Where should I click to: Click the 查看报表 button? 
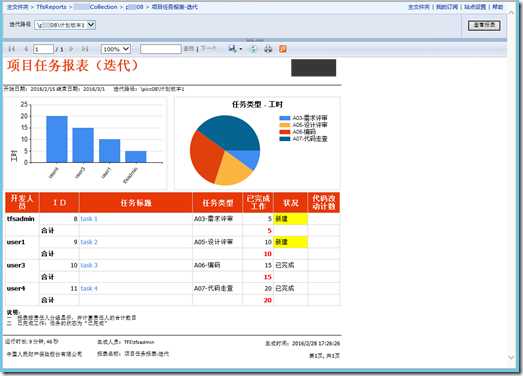(x=484, y=25)
